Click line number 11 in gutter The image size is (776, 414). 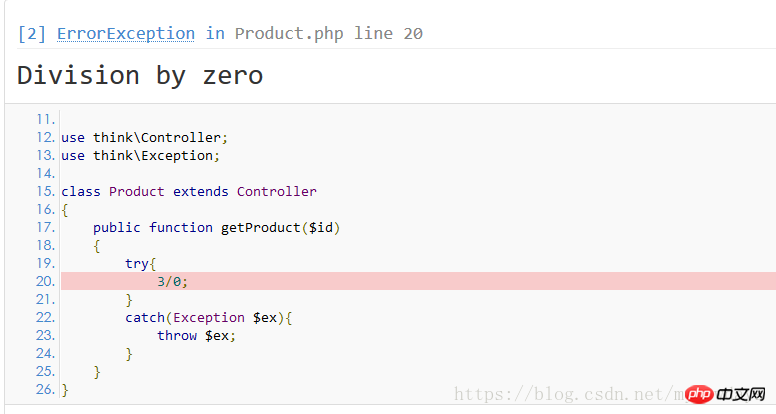pos(45,119)
